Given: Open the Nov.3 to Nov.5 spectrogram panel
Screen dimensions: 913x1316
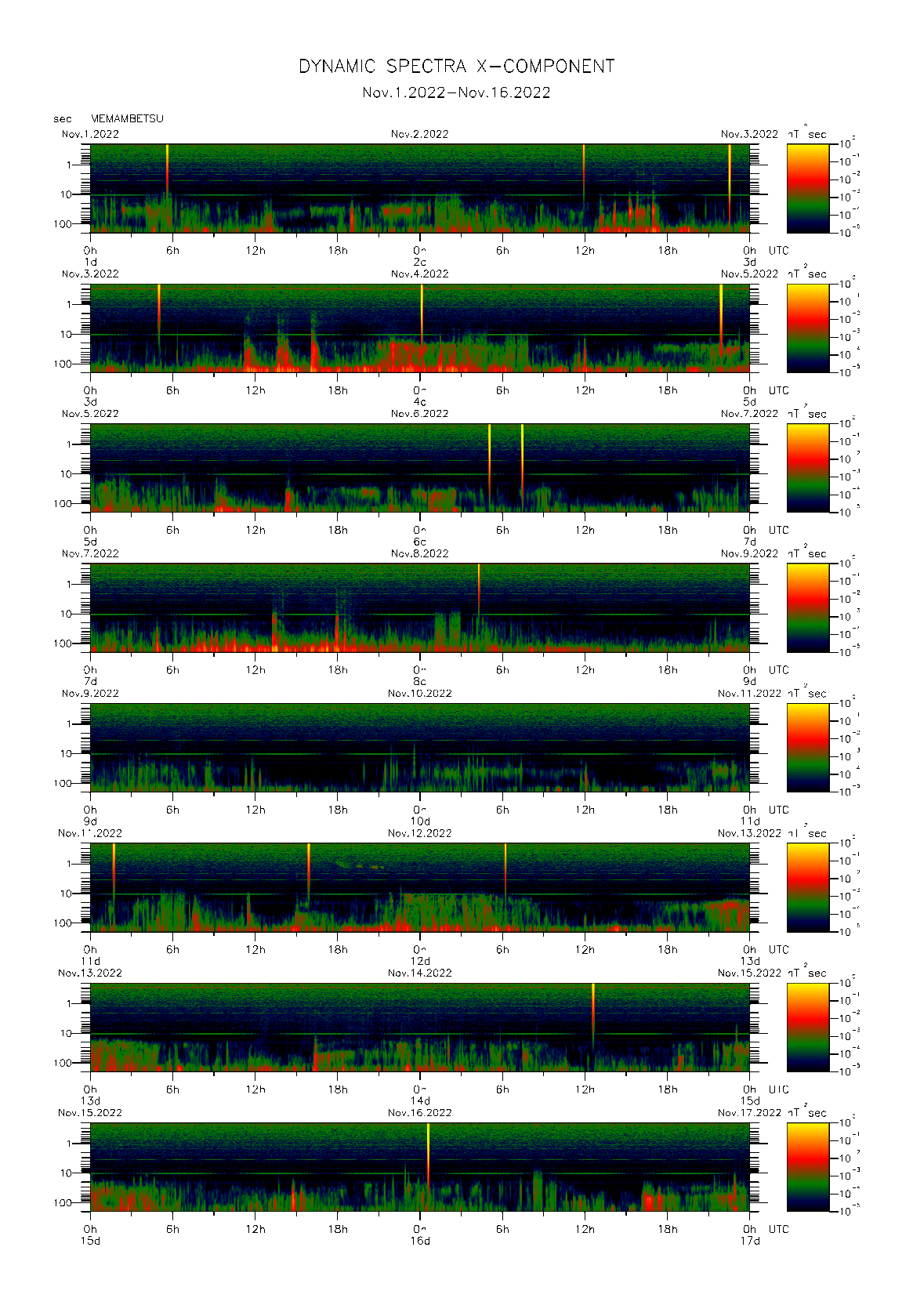Looking at the screenshot, I should (420, 328).
